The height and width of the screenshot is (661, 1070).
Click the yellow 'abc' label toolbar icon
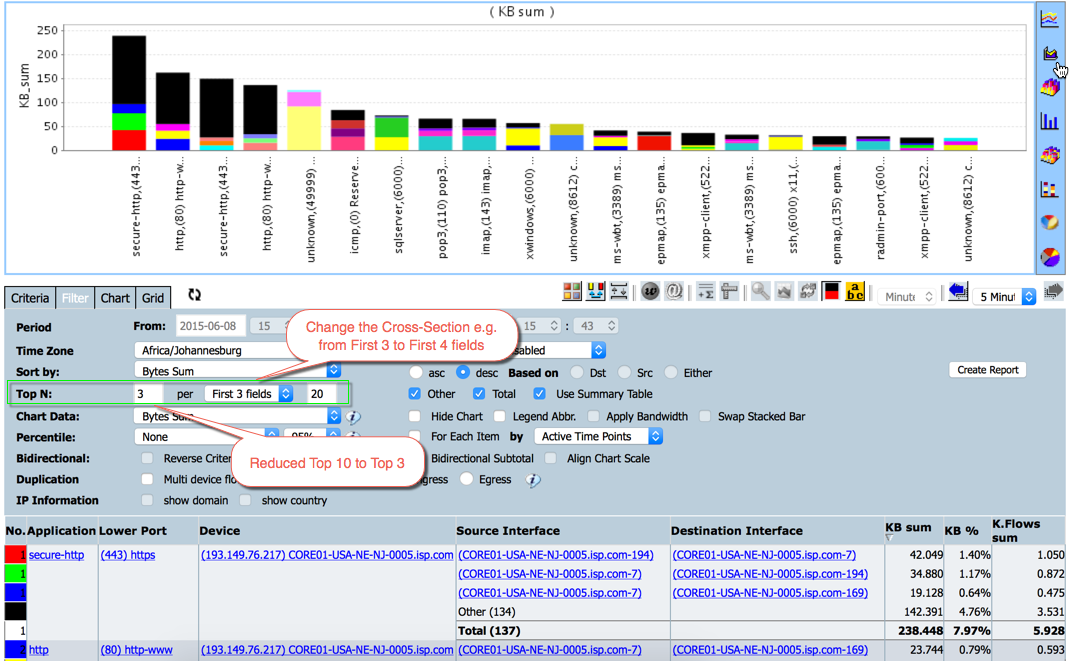tap(854, 292)
